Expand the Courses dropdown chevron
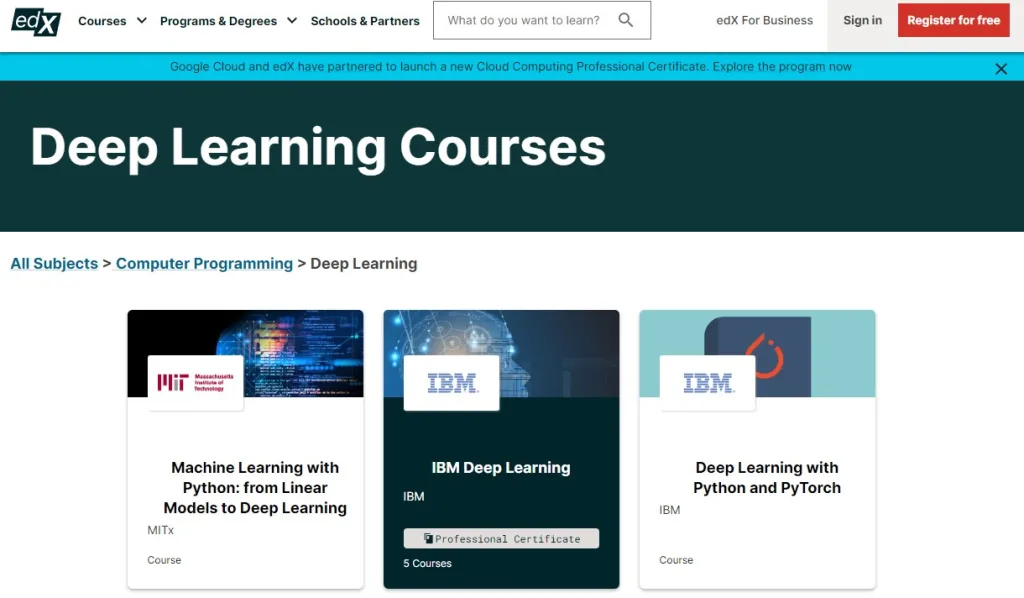1024x598 pixels. 142,21
